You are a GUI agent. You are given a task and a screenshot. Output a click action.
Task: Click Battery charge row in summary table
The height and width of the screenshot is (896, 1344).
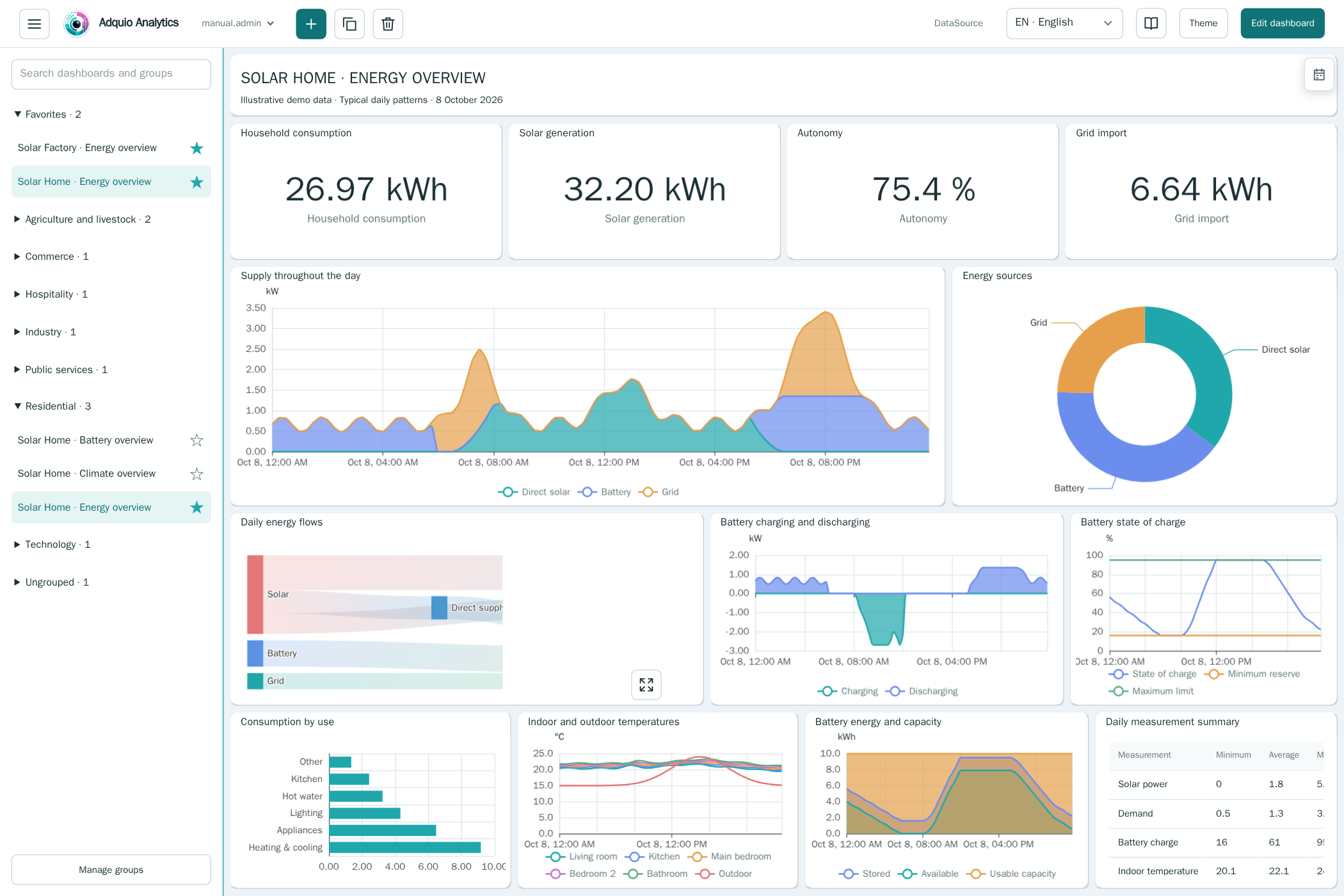tap(1216, 842)
